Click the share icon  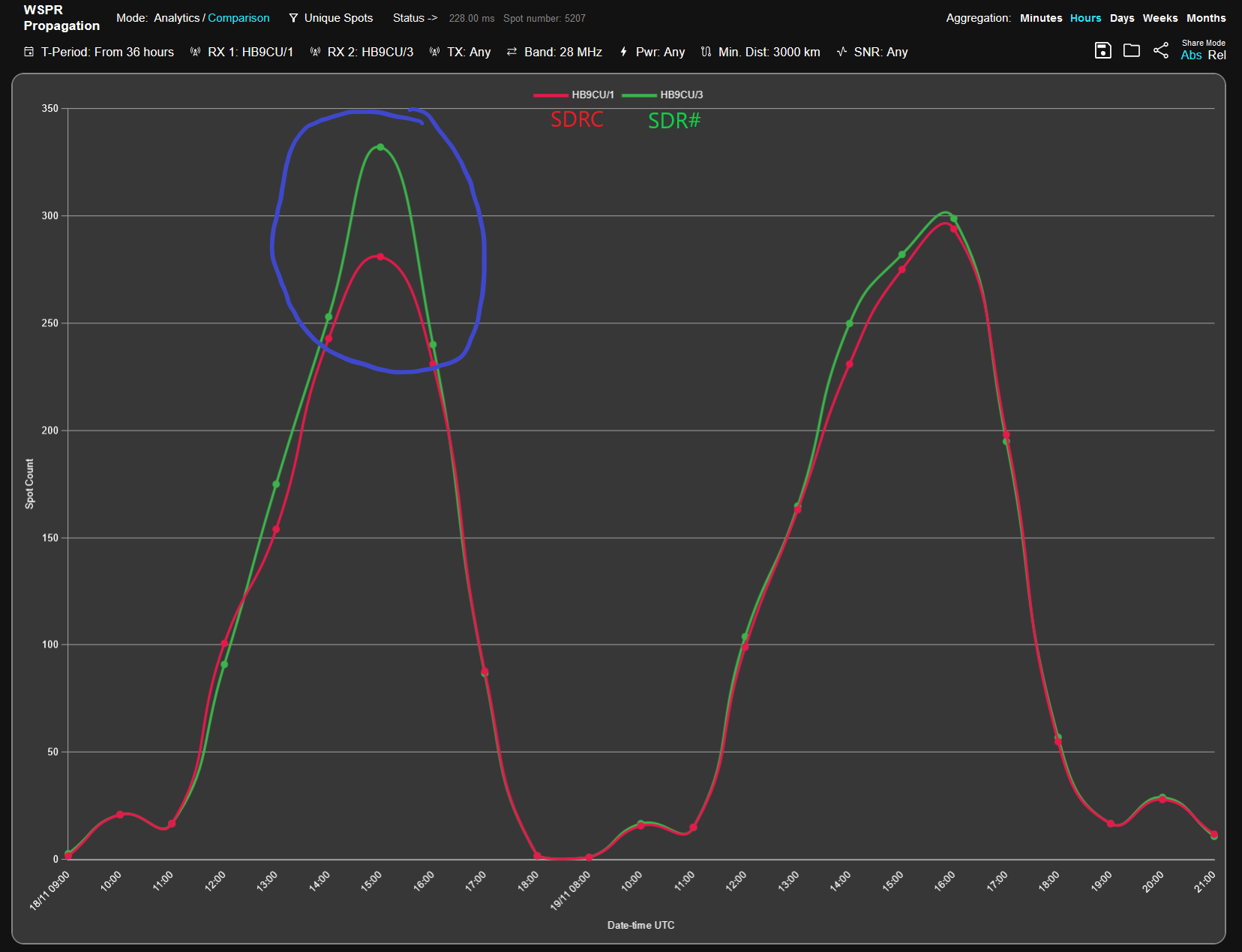(x=1161, y=50)
